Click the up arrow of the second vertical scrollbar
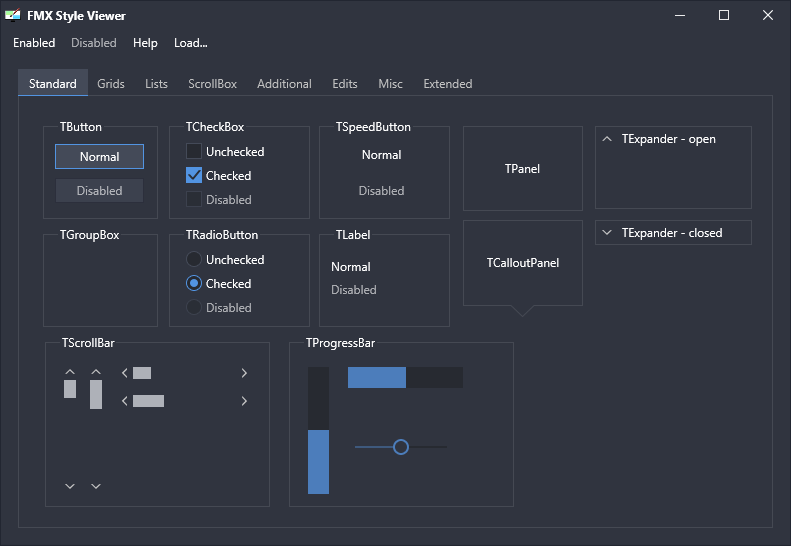791x546 pixels. point(96,372)
